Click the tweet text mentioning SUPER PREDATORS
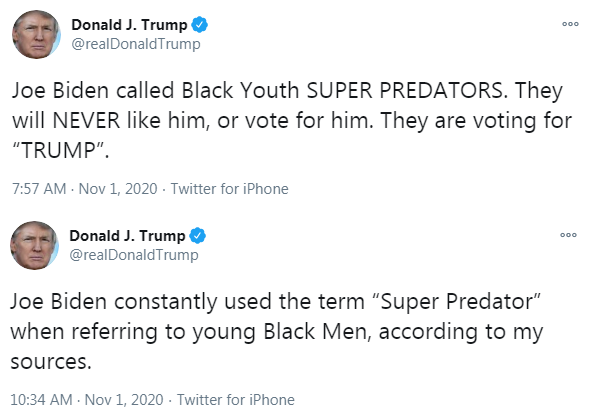598x414 pixels. point(292,120)
